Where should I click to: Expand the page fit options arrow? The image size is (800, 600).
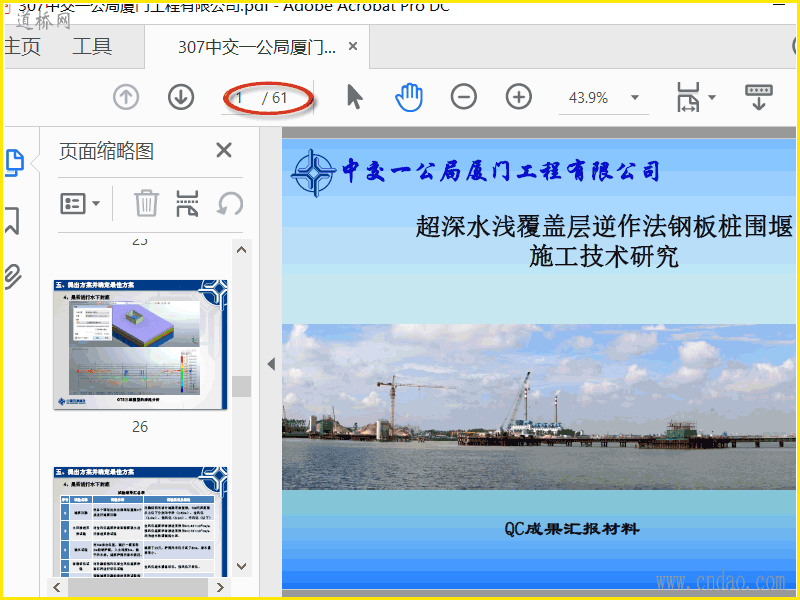[x=712, y=97]
